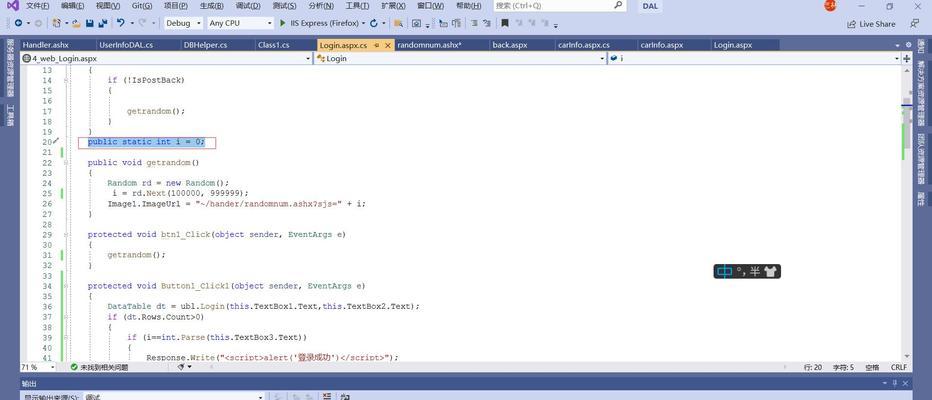Show the open documents list dropdown
Image resolution: width=932 pixels, height=400 pixels.
pyautogui.click(x=898, y=45)
